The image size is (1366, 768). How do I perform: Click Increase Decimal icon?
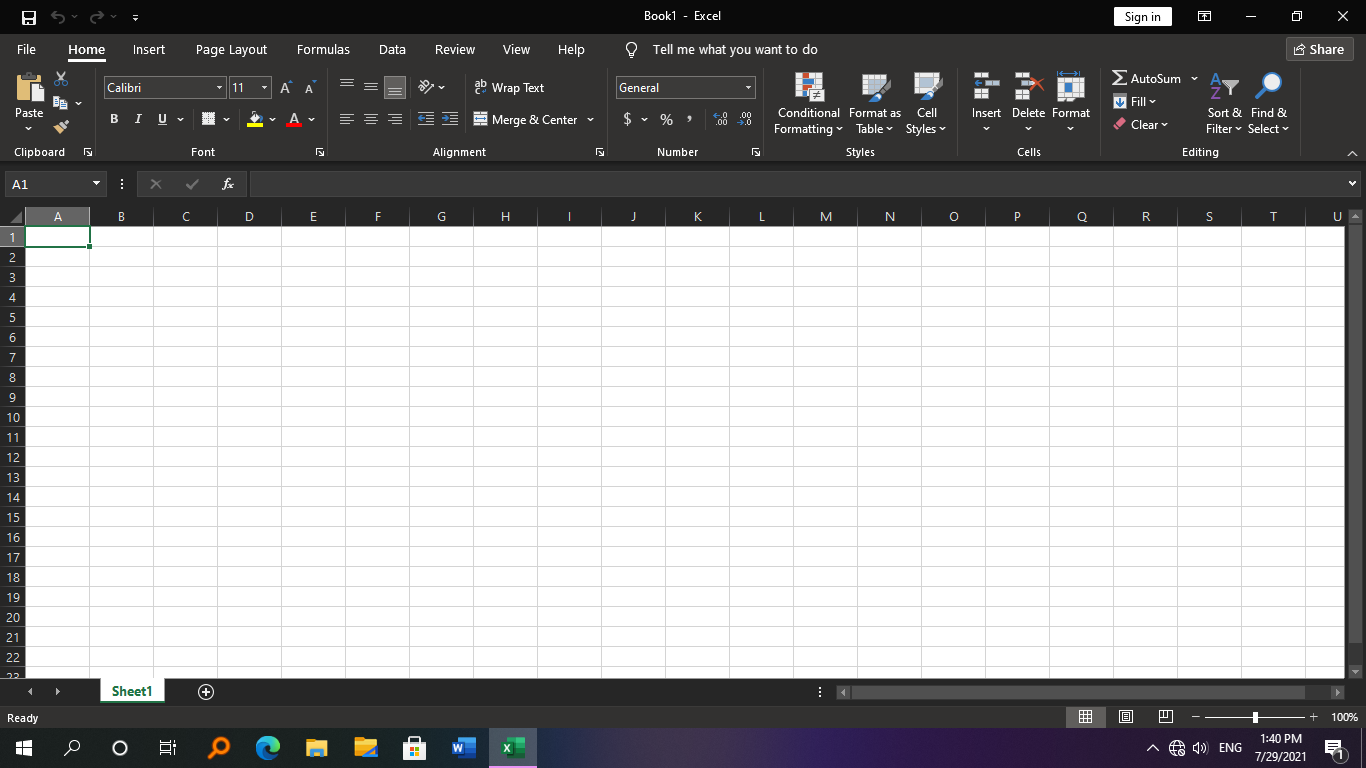point(721,119)
